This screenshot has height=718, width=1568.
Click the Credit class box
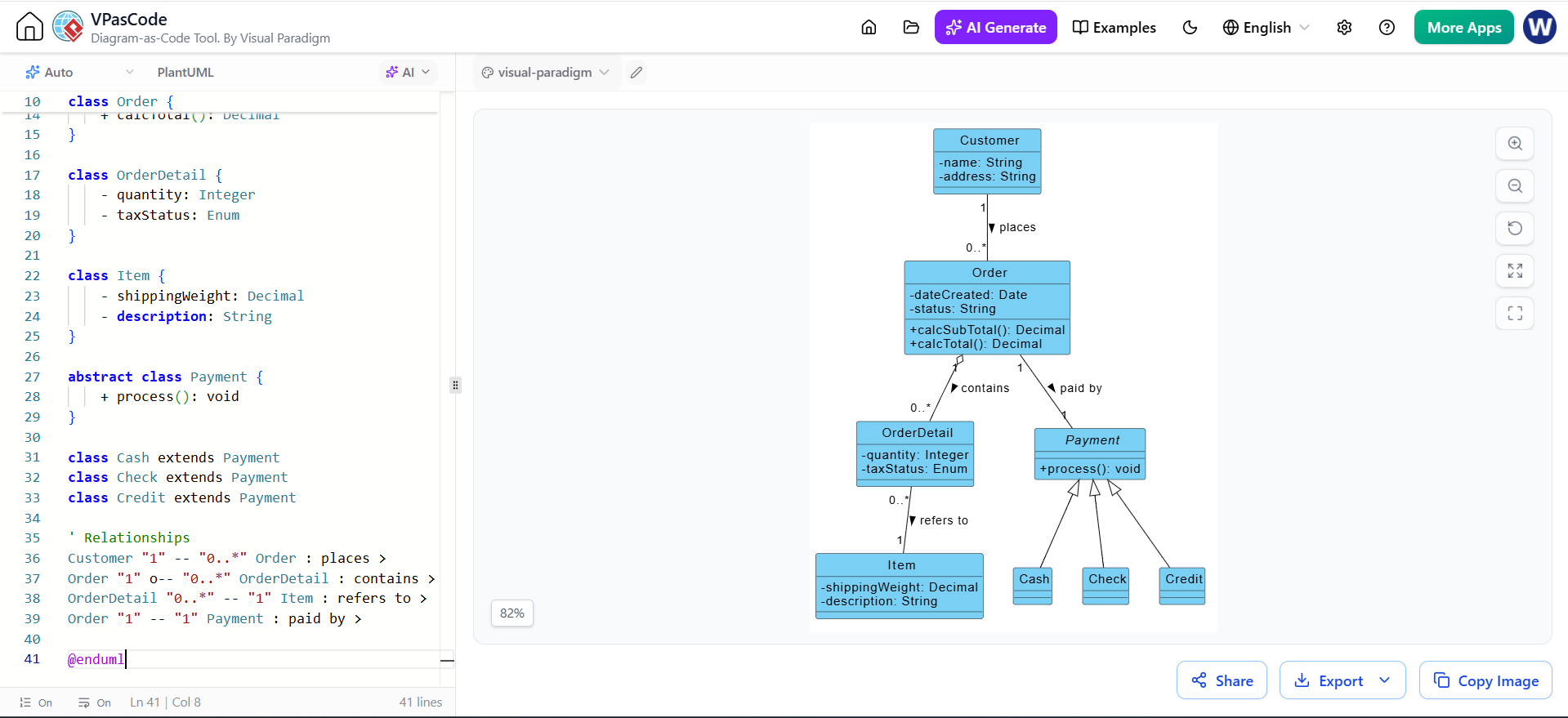pyautogui.click(x=1182, y=586)
